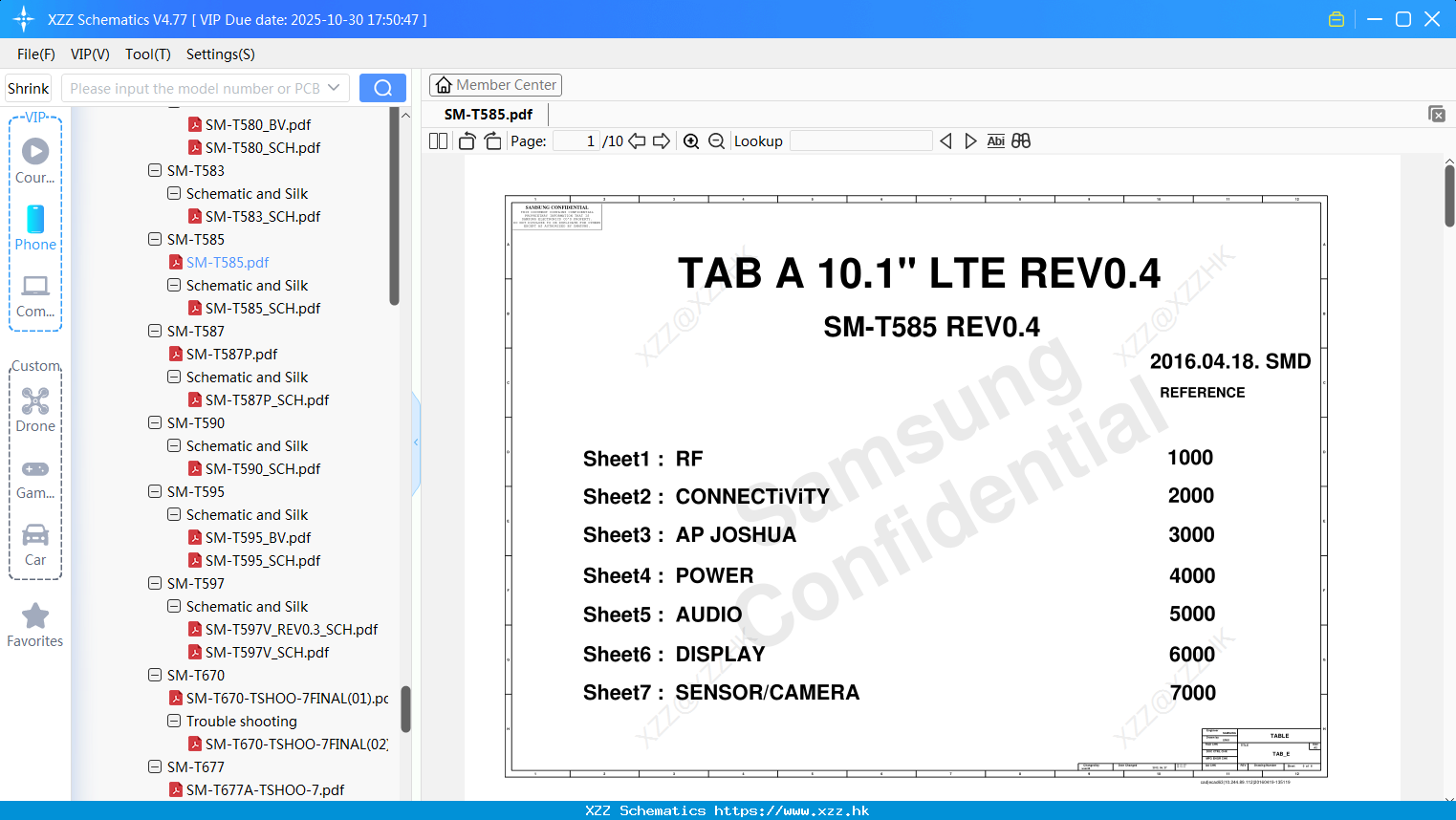Open SM-T580_BV.pdf file
The image size is (1456, 820).
(x=258, y=124)
